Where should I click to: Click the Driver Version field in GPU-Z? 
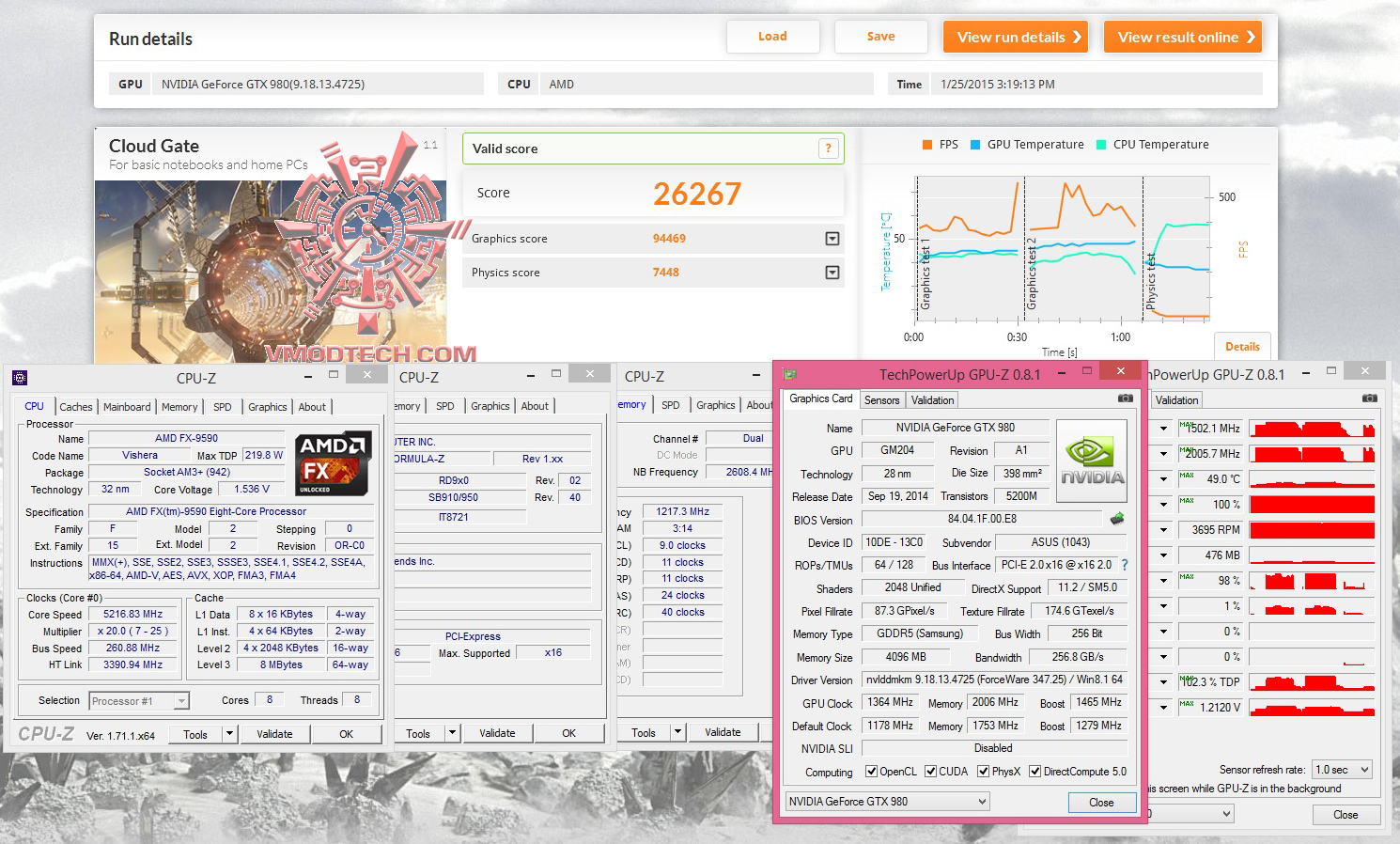pos(994,680)
